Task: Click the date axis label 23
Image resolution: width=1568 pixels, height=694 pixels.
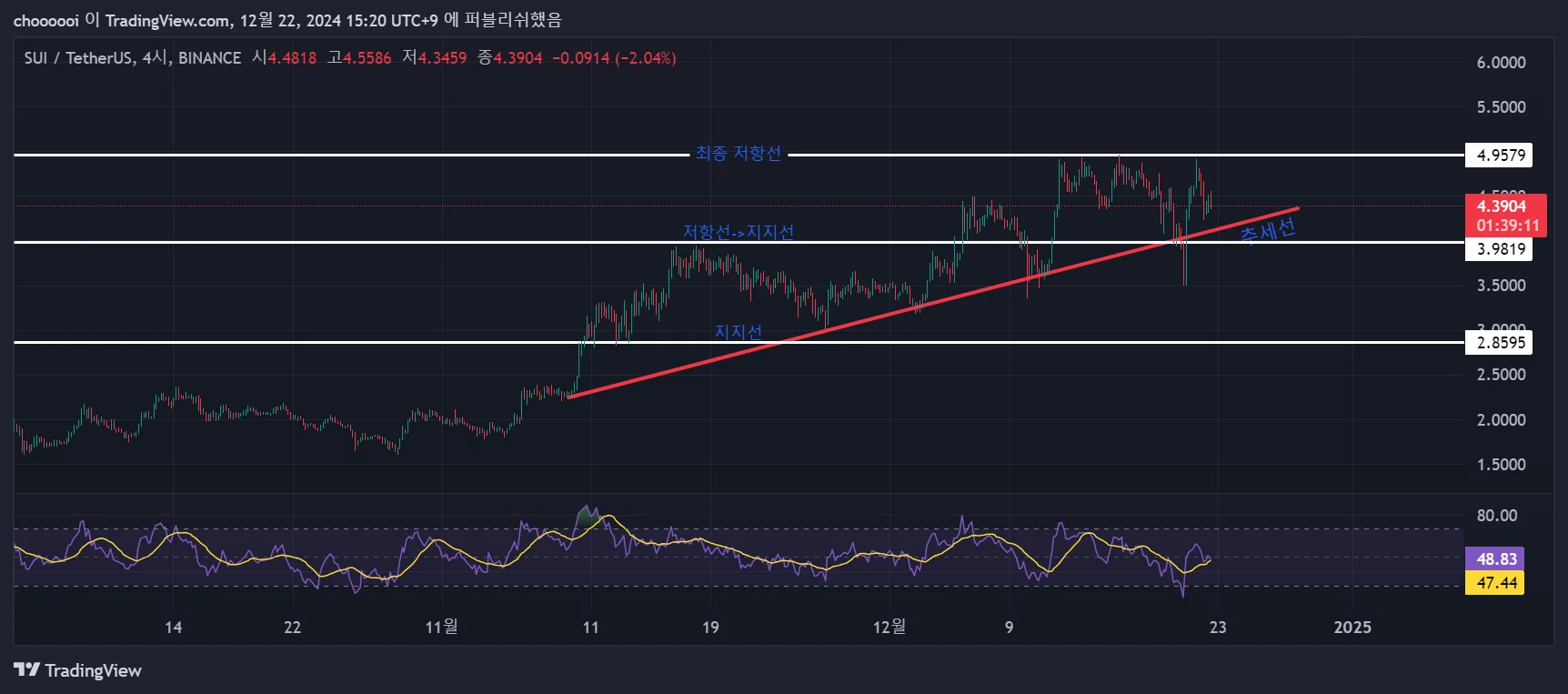Action: tap(1218, 627)
